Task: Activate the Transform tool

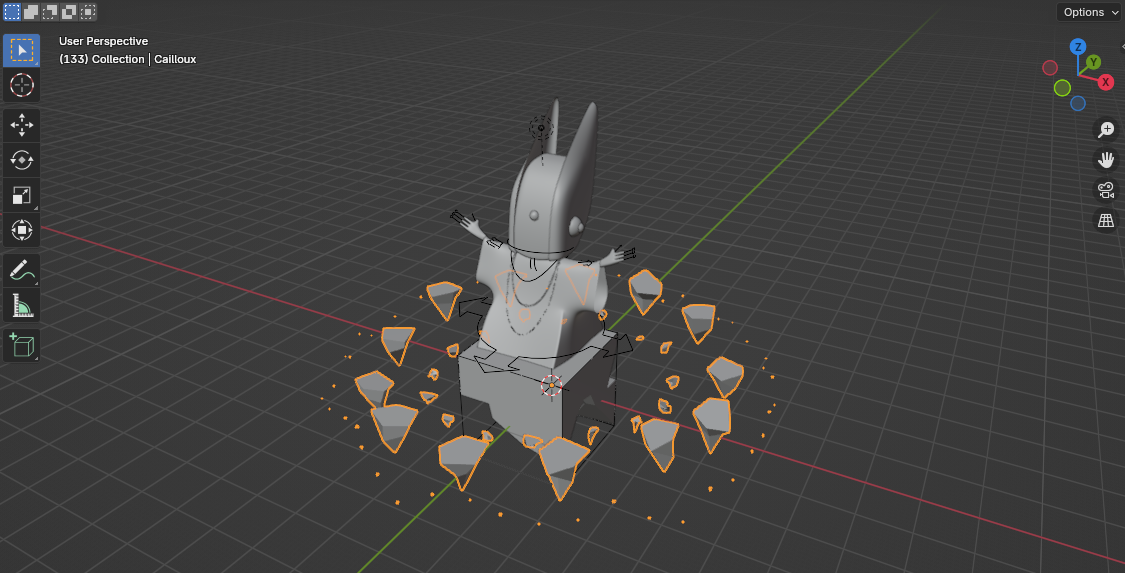Action: click(x=22, y=230)
